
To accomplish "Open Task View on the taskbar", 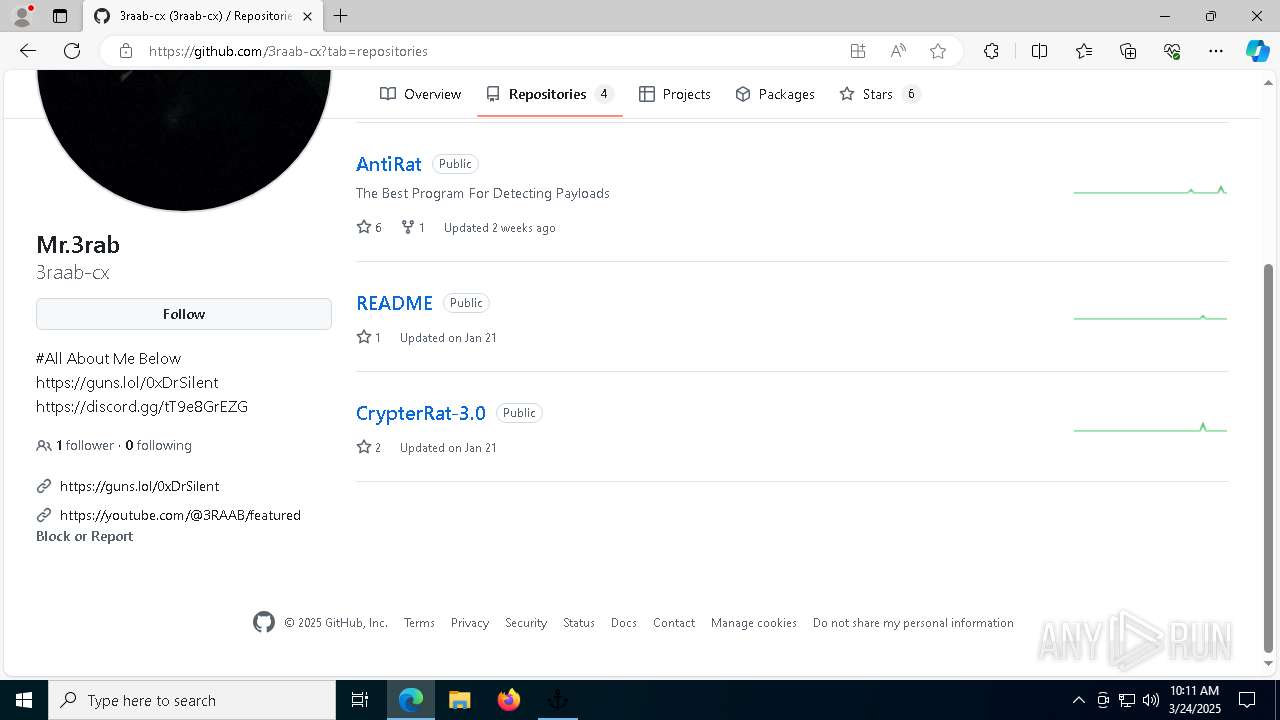I will (x=360, y=700).
